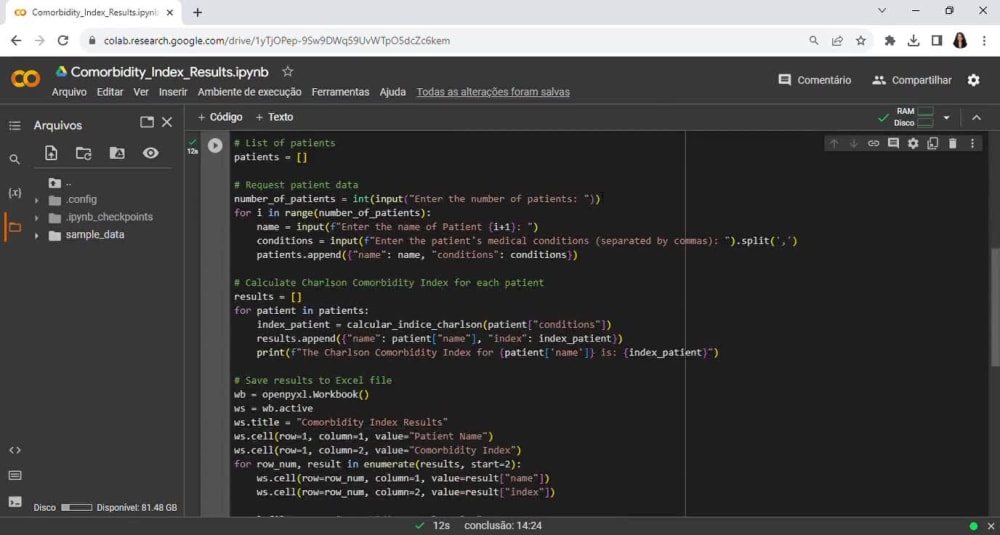Image resolution: width=1000 pixels, height=535 pixels.
Task: Click the Compartilhar share button
Action: (x=912, y=80)
